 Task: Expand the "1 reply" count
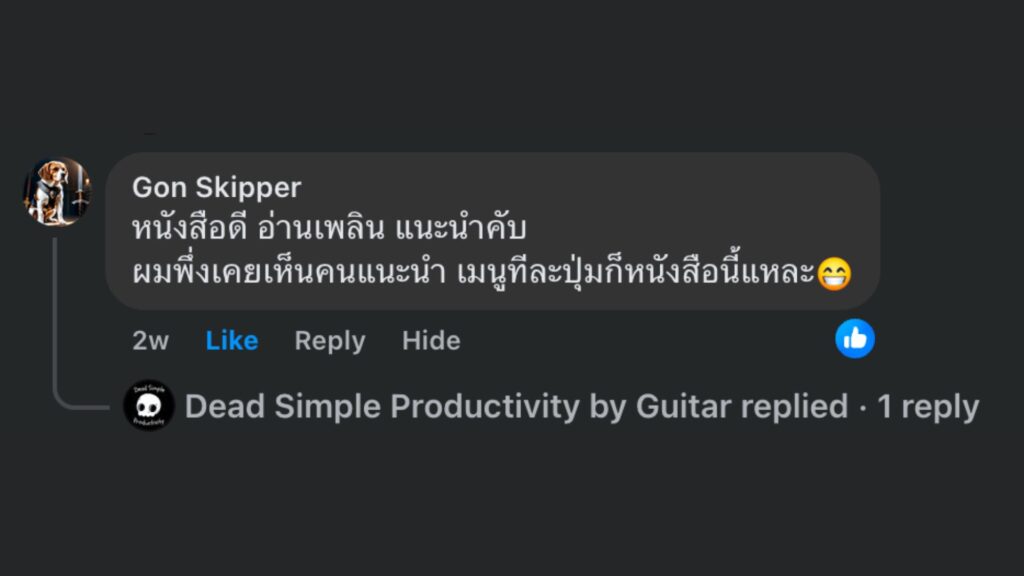tap(928, 407)
